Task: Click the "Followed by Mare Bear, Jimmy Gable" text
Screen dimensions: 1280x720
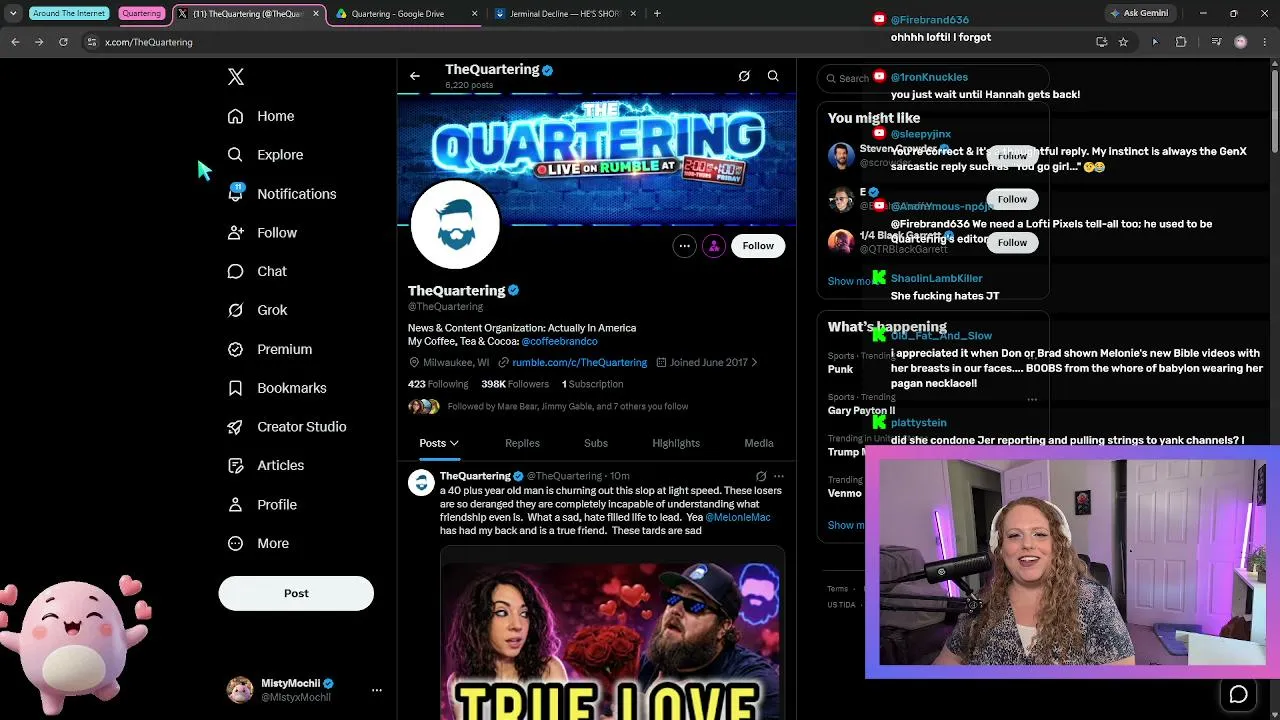Action: coord(568,407)
